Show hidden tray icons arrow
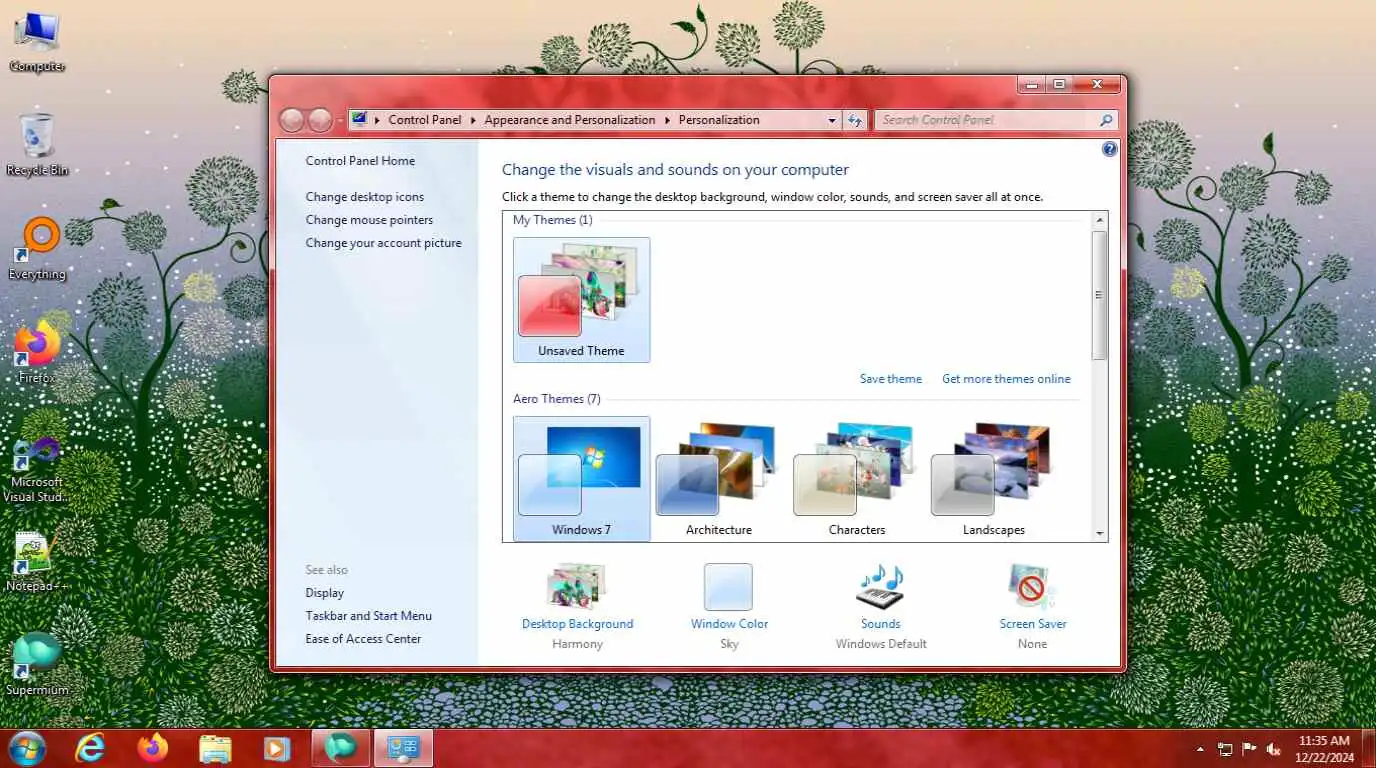Image resolution: width=1376 pixels, height=768 pixels. click(1200, 749)
